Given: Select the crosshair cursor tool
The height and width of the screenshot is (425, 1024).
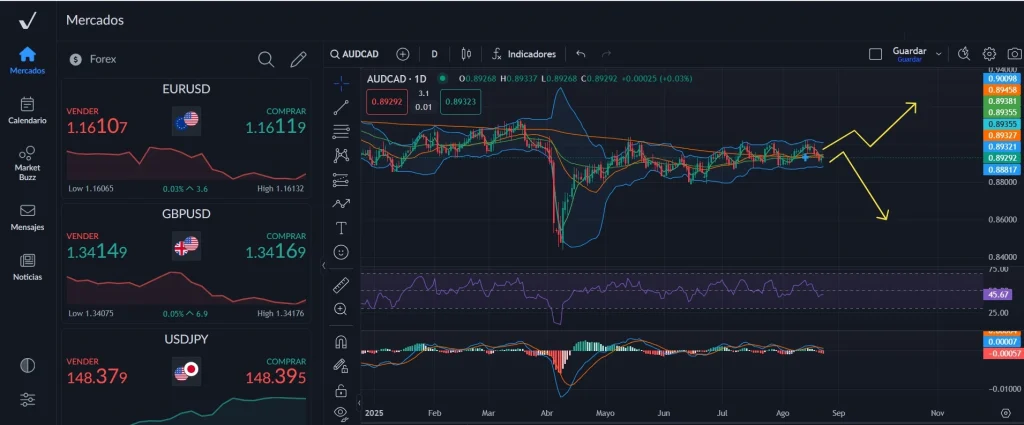Looking at the screenshot, I should click(x=341, y=84).
